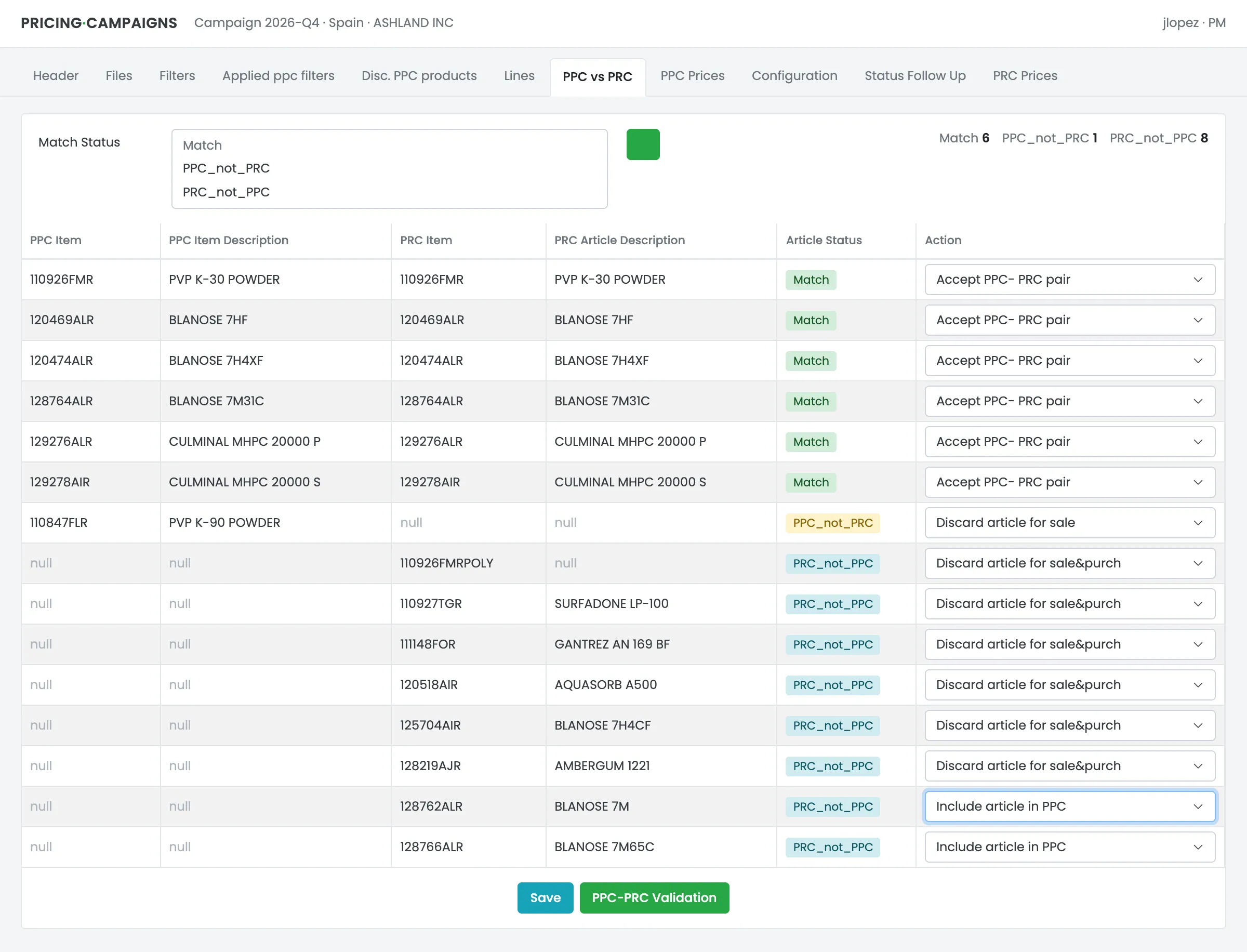Open Action dropdown for AQUASORB A500 row

pos(1070,685)
